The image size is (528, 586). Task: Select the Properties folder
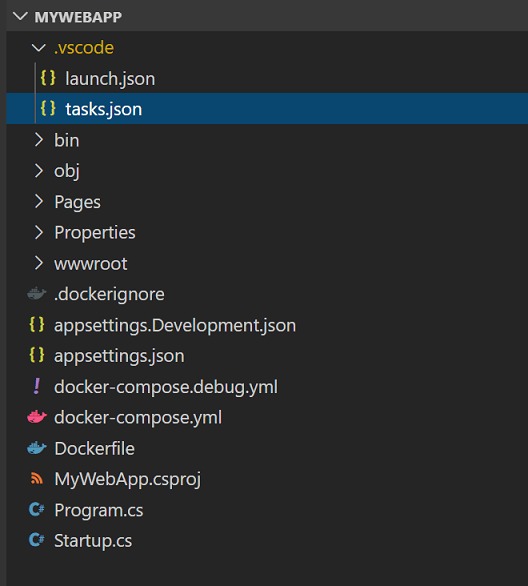(x=95, y=233)
